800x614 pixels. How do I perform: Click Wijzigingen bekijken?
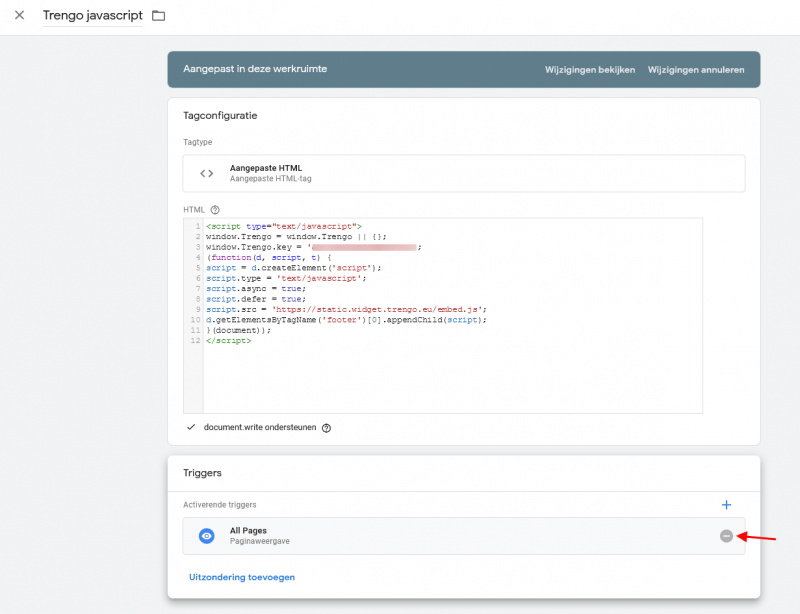(x=590, y=70)
